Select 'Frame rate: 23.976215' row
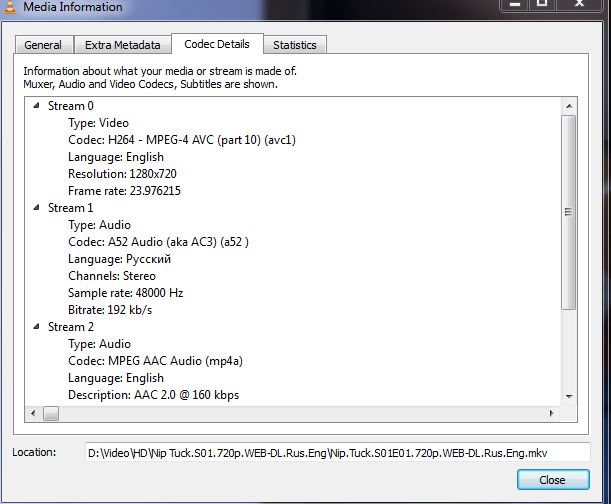The image size is (611, 504). point(124,191)
